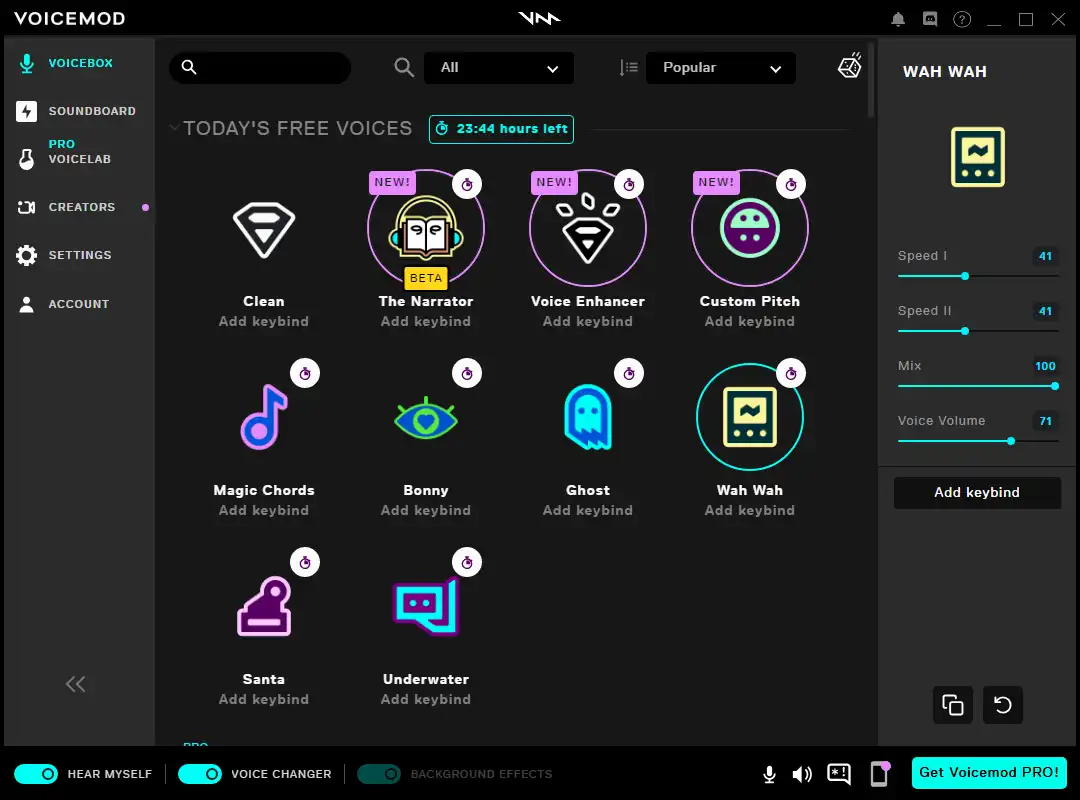The width and height of the screenshot is (1080, 800).
Task: Reset Wah Wah settings to default
Action: (1002, 705)
